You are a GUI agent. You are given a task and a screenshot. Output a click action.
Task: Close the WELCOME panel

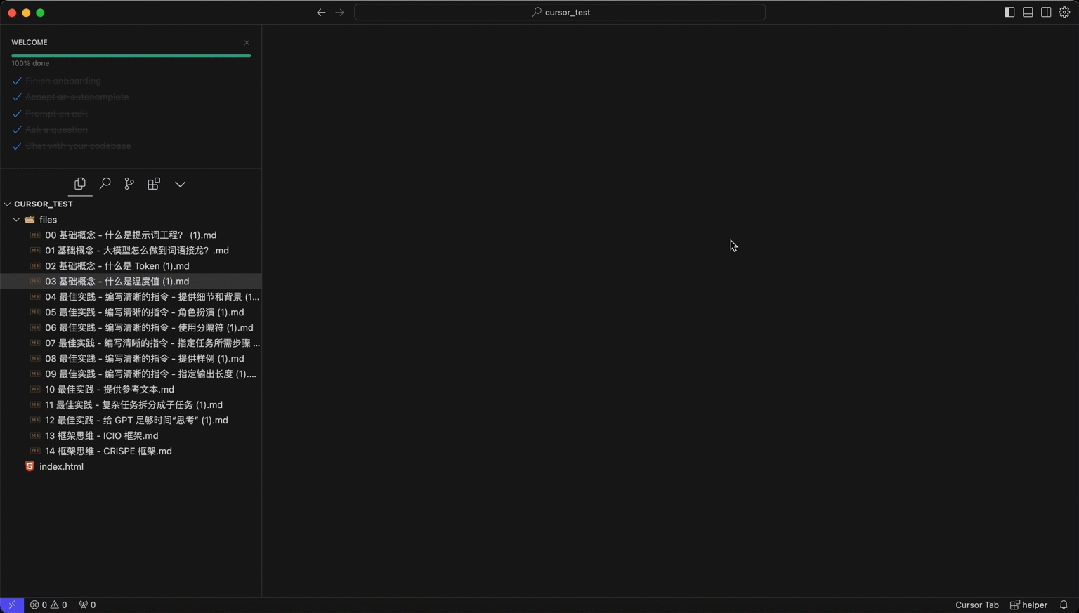(x=248, y=42)
